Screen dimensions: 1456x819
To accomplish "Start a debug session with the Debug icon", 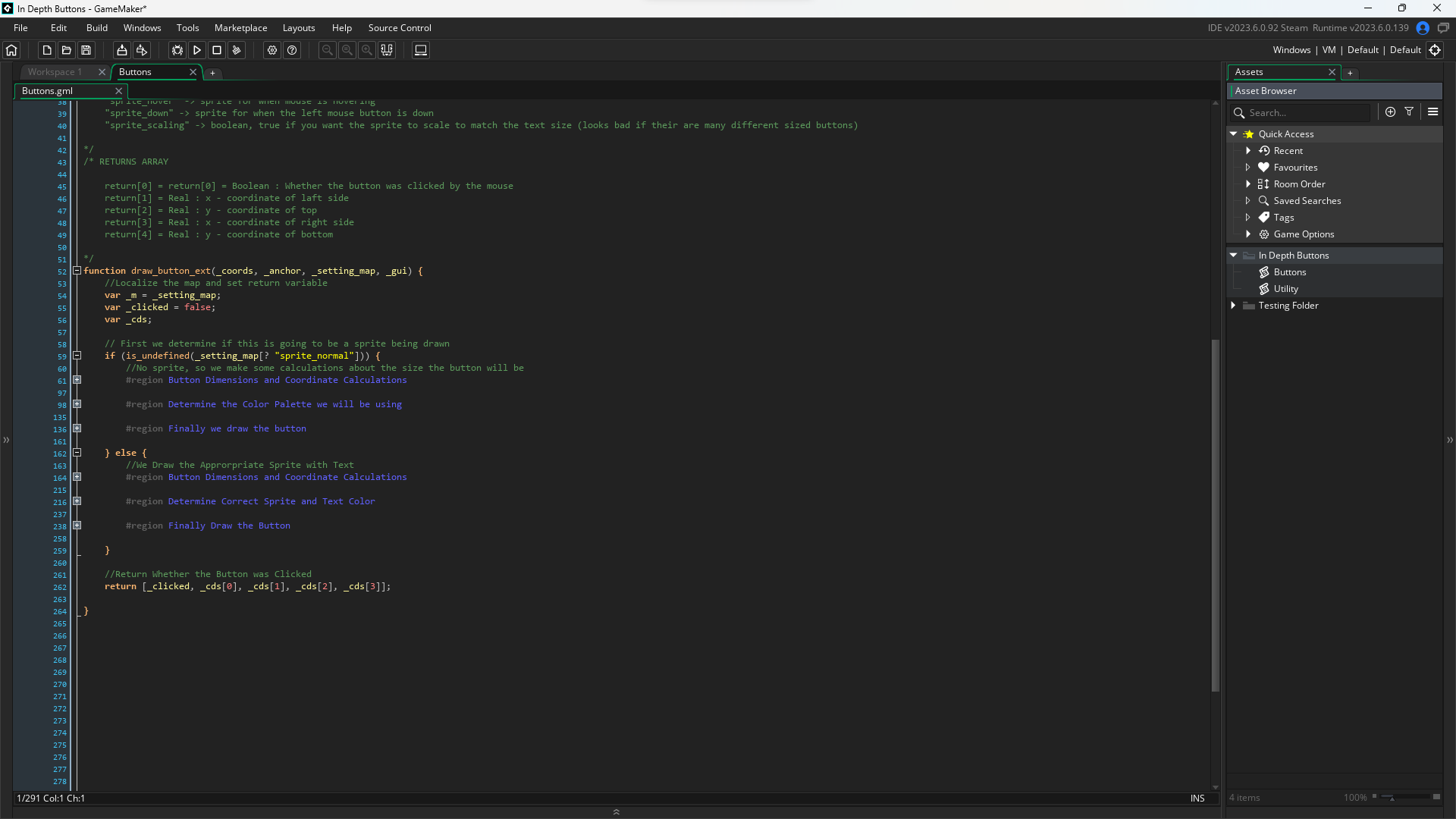I will tap(176, 50).
